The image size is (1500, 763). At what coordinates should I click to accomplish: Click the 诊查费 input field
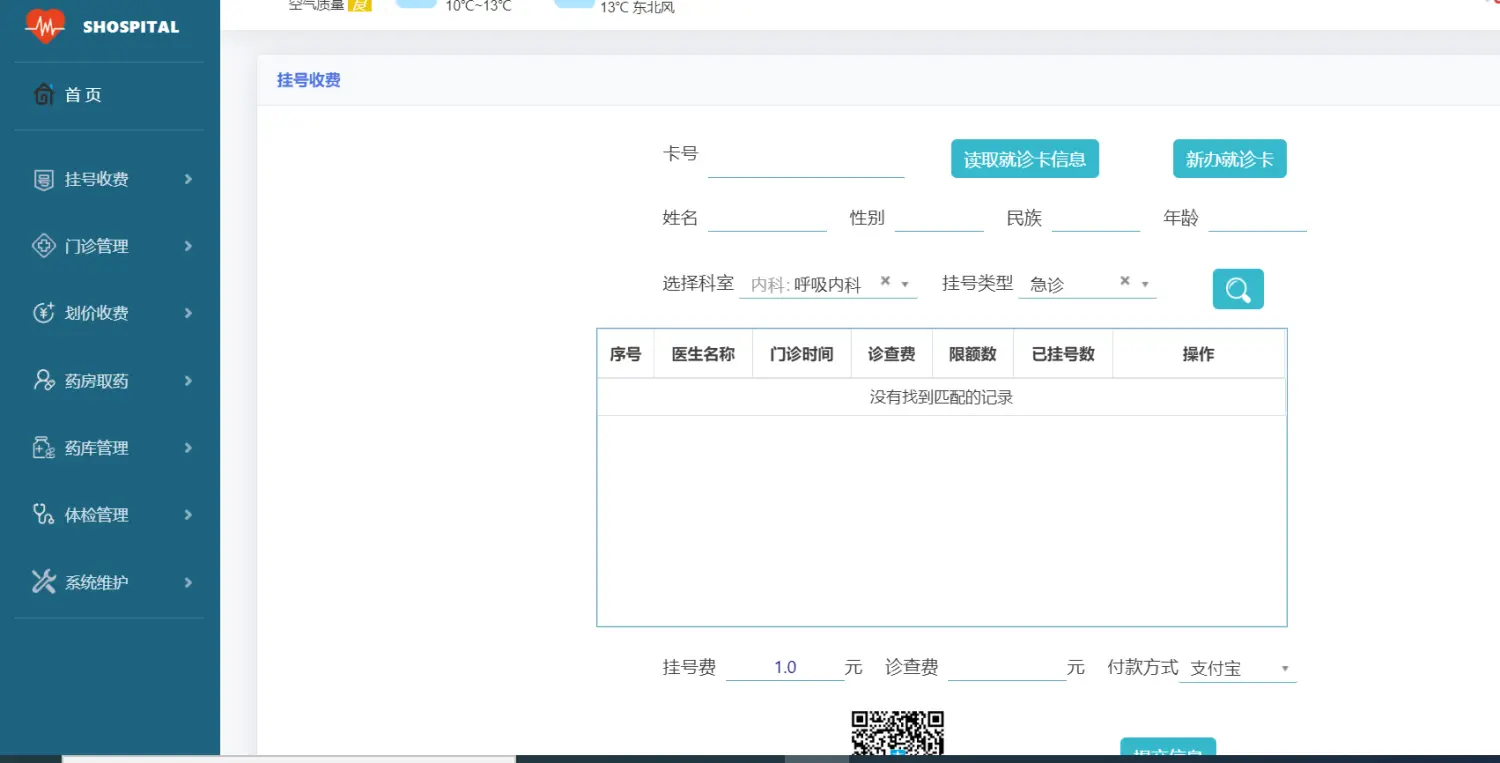(1007, 667)
